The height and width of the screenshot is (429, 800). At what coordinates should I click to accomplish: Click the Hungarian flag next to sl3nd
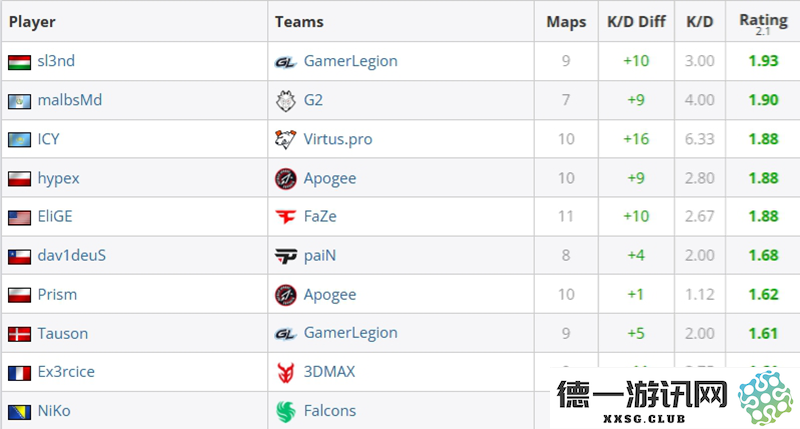tap(19, 62)
